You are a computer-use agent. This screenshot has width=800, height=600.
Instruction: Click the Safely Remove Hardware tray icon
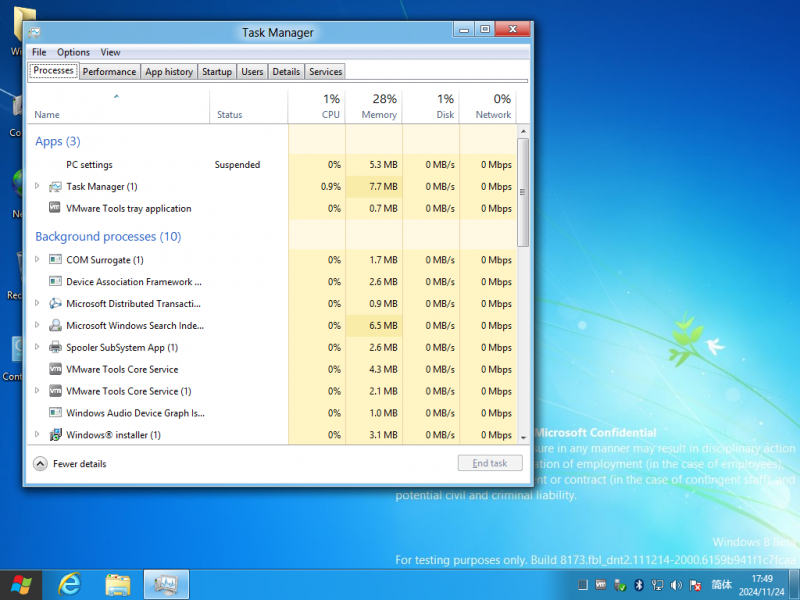click(620, 585)
